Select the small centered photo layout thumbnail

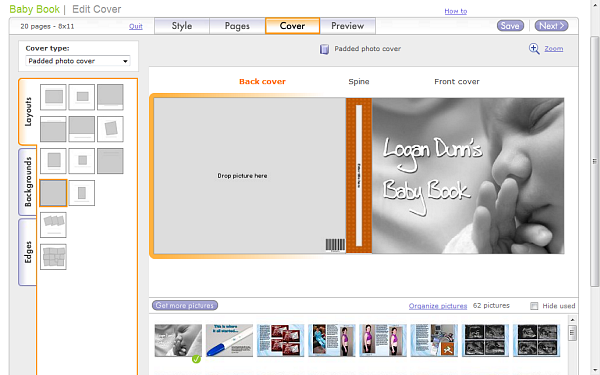82,97
